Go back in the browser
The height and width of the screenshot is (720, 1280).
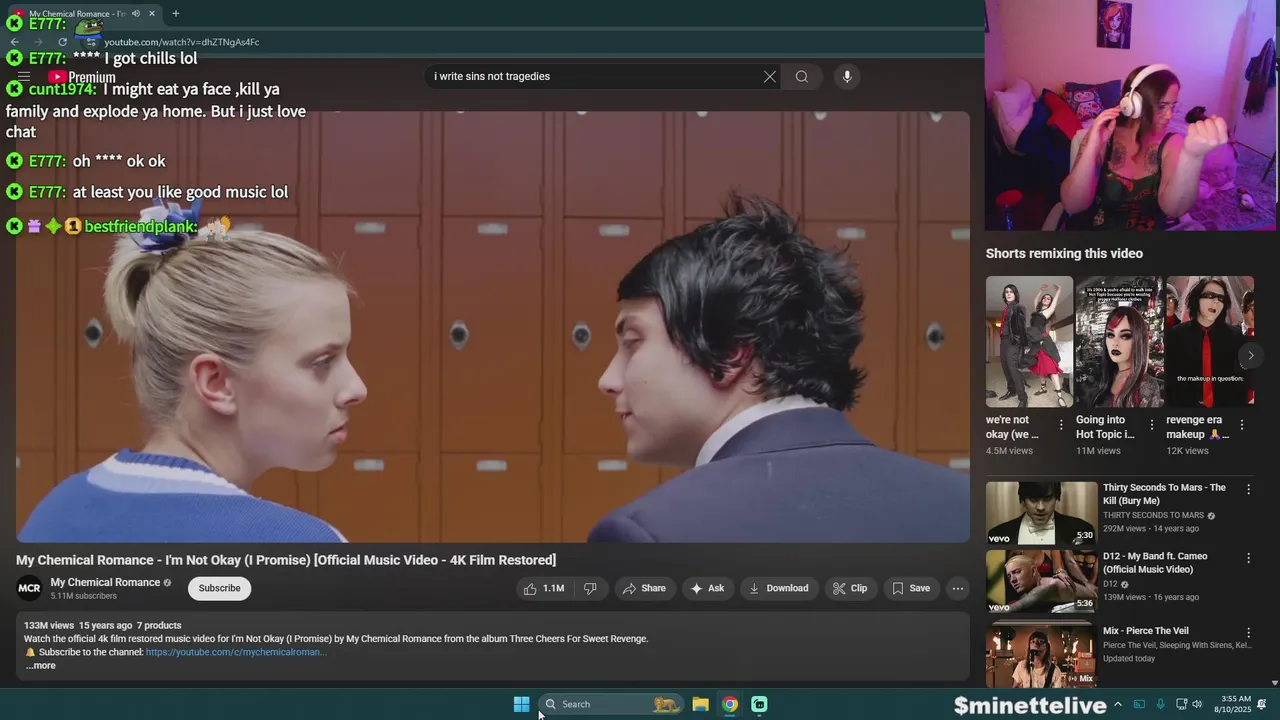14,42
